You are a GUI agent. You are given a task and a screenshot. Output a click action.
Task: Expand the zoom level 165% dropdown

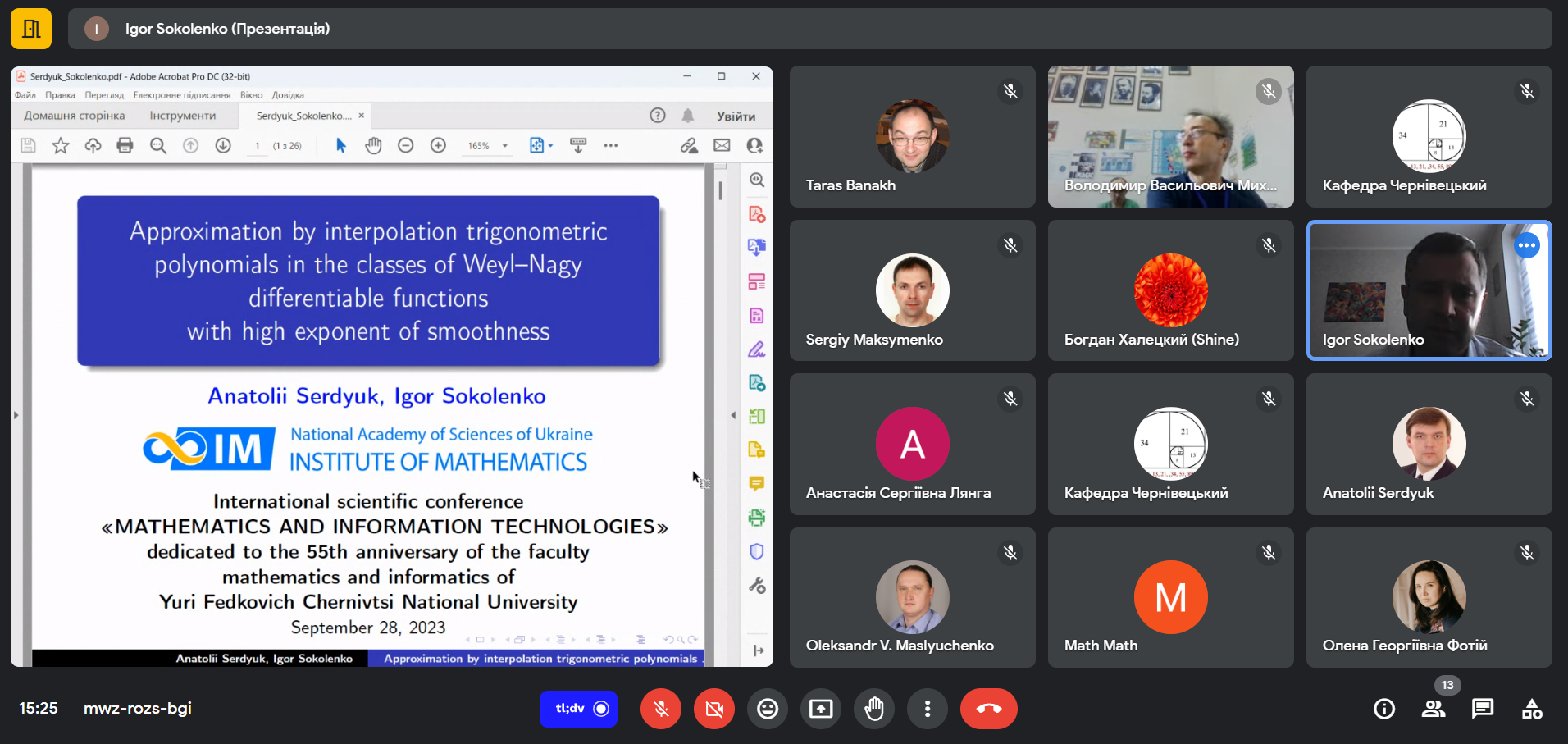point(505,146)
